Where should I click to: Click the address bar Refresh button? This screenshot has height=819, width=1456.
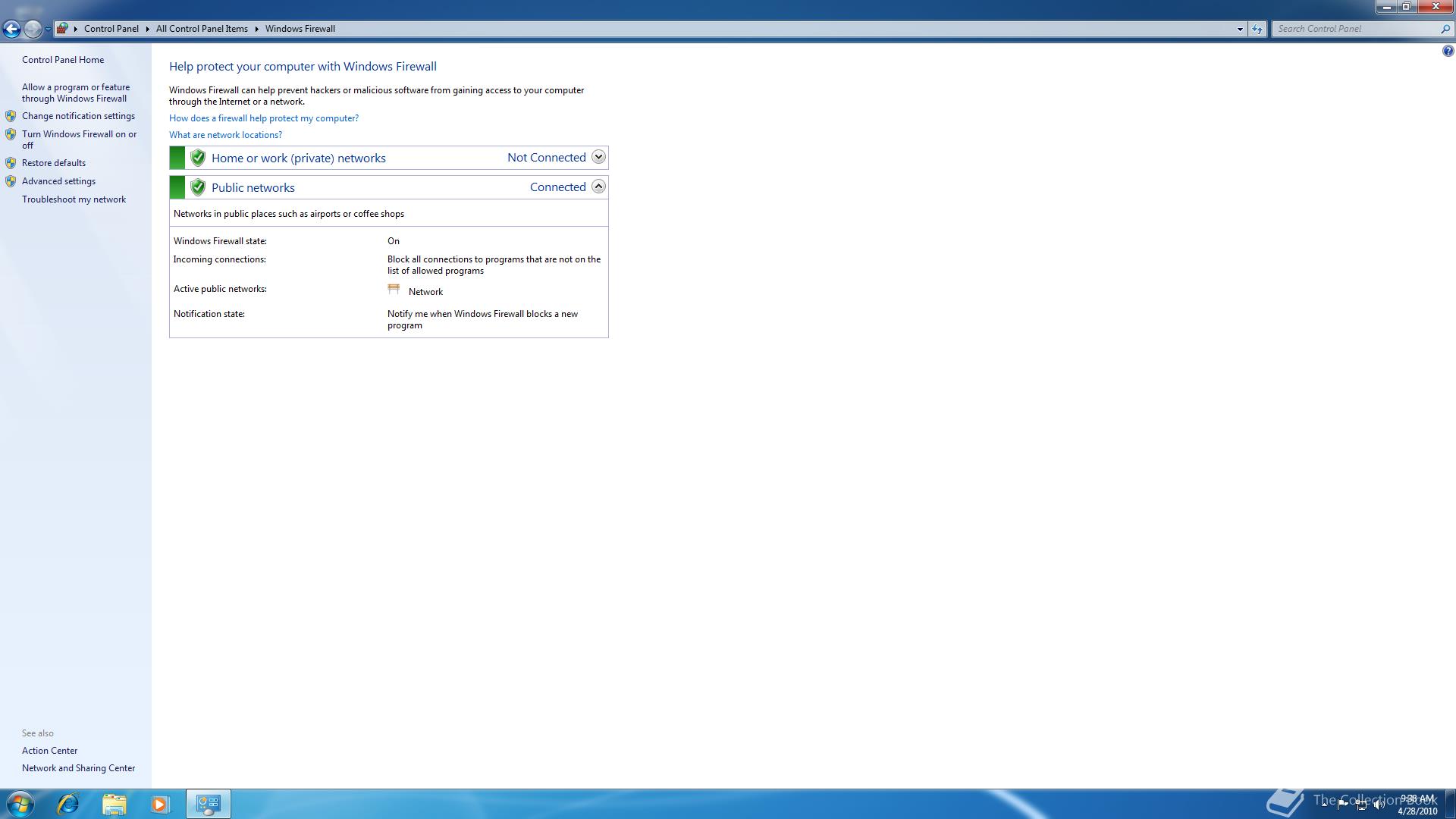click(x=1257, y=29)
